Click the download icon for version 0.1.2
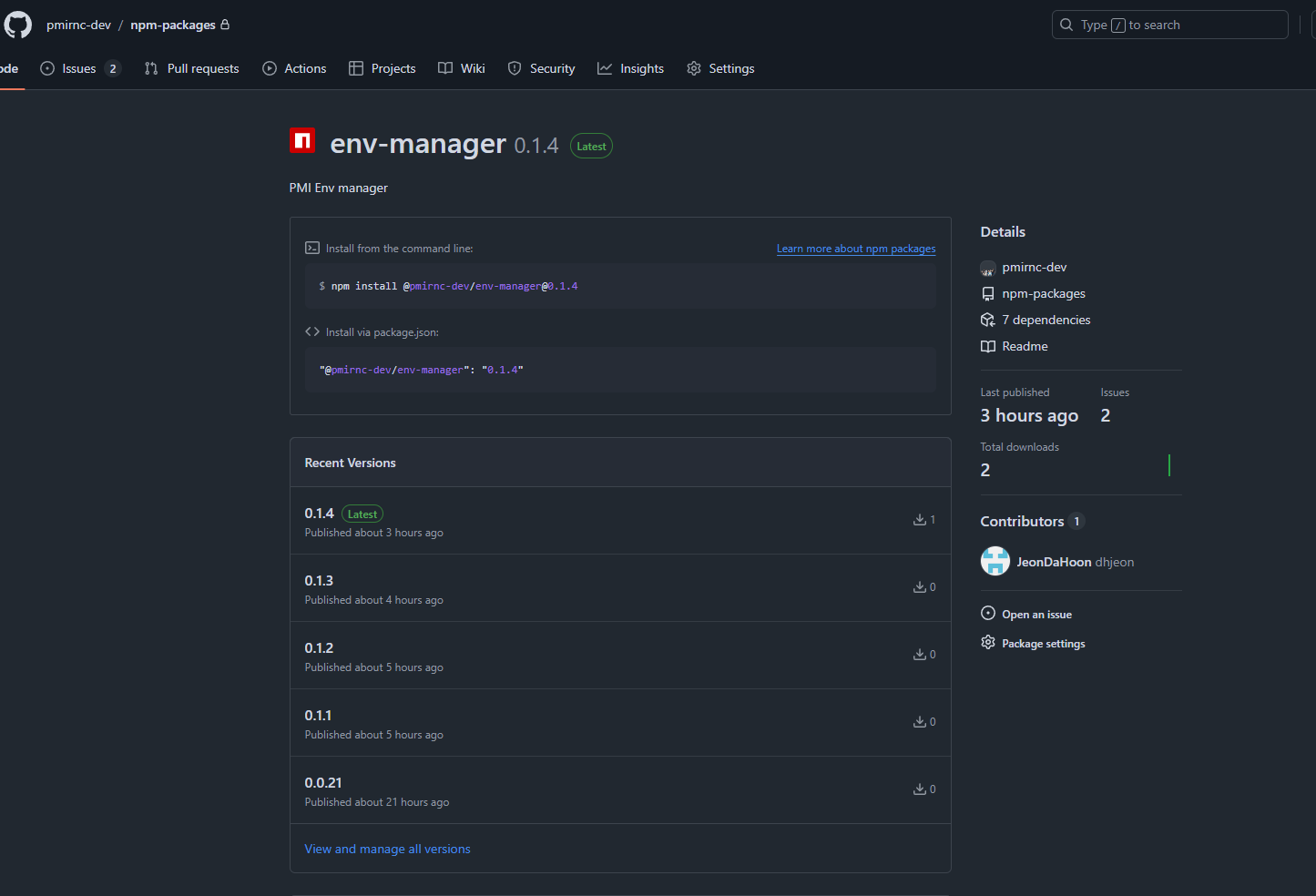 click(x=920, y=655)
